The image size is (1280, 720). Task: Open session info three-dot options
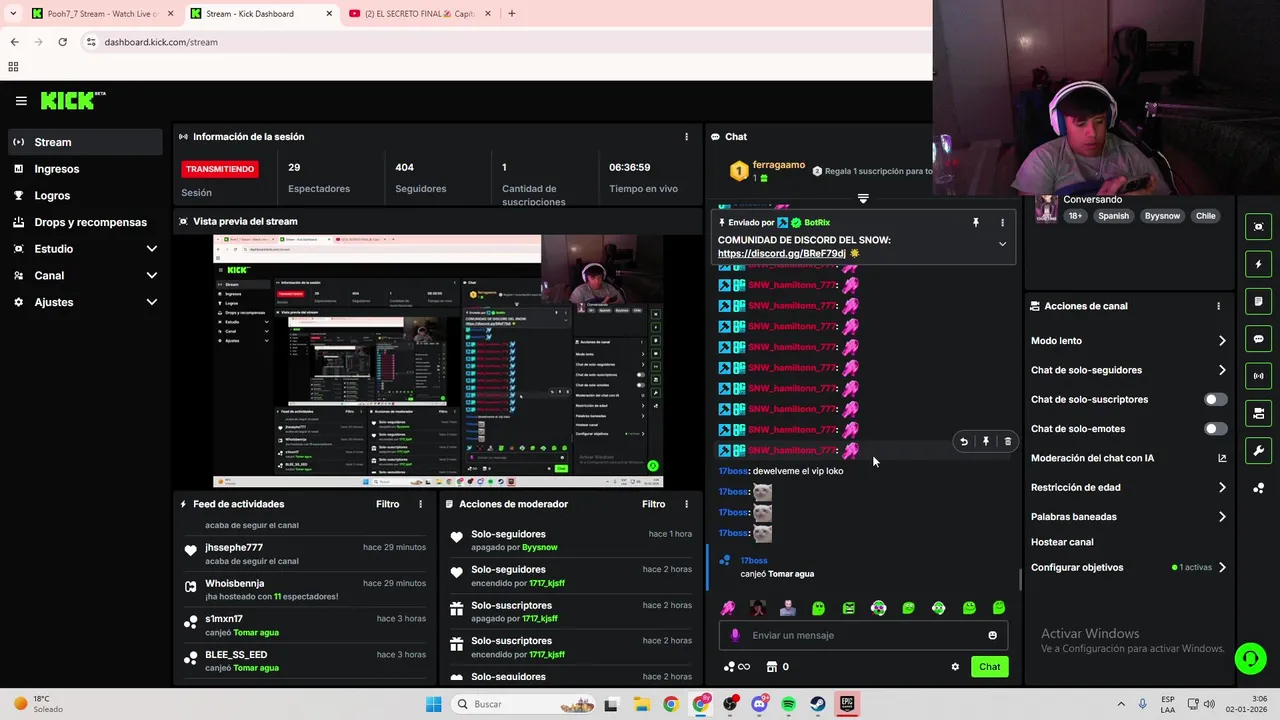tap(686, 137)
